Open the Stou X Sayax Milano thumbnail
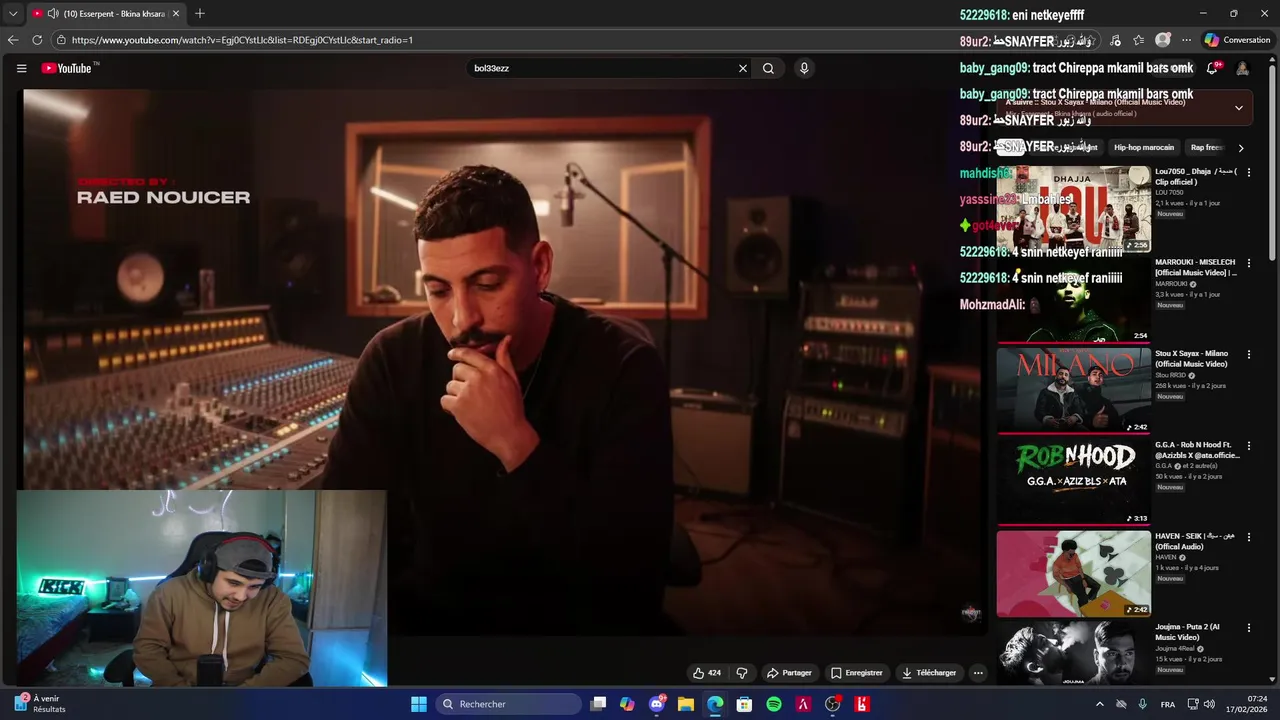1280x720 pixels. pos(1073,390)
